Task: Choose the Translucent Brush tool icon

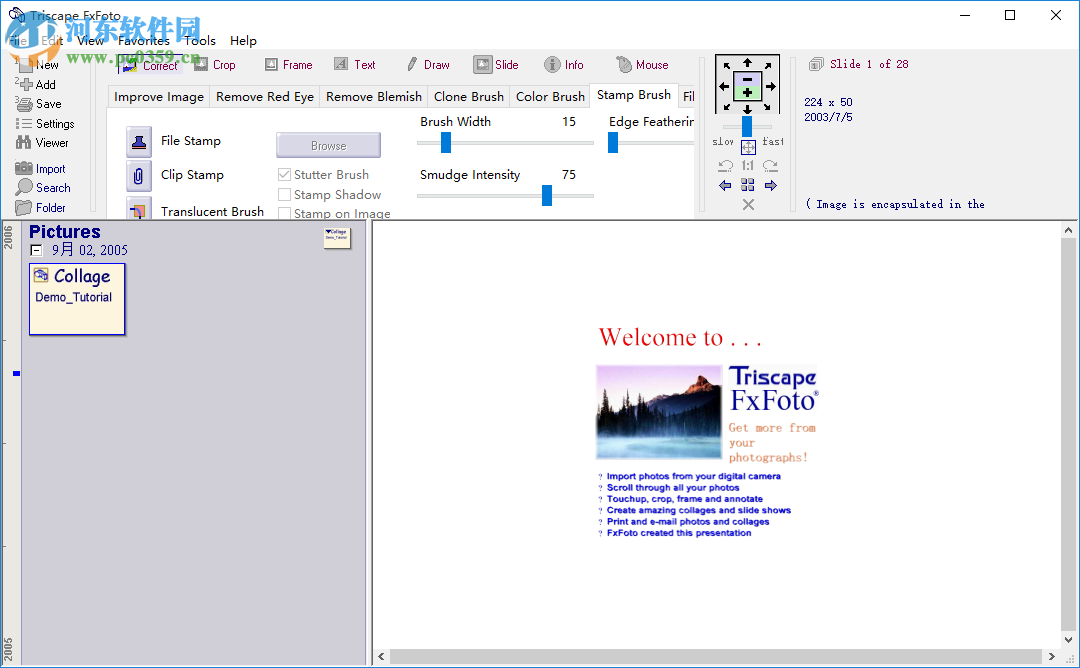Action: click(x=138, y=211)
